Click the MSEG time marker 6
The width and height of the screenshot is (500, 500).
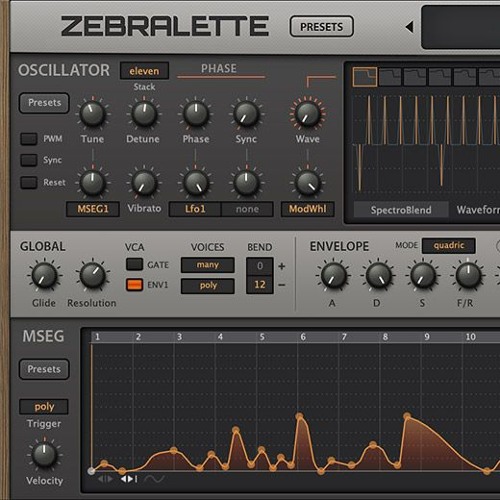click(x=303, y=337)
